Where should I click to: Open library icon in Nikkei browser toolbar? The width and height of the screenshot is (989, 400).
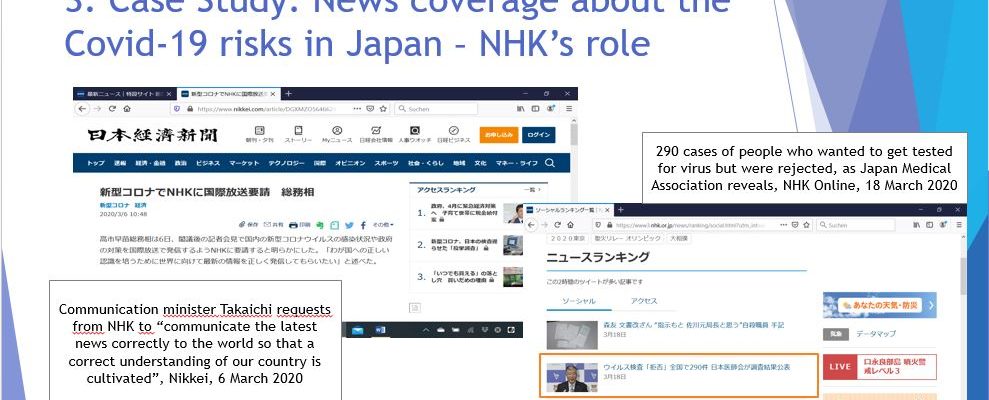pos(521,109)
